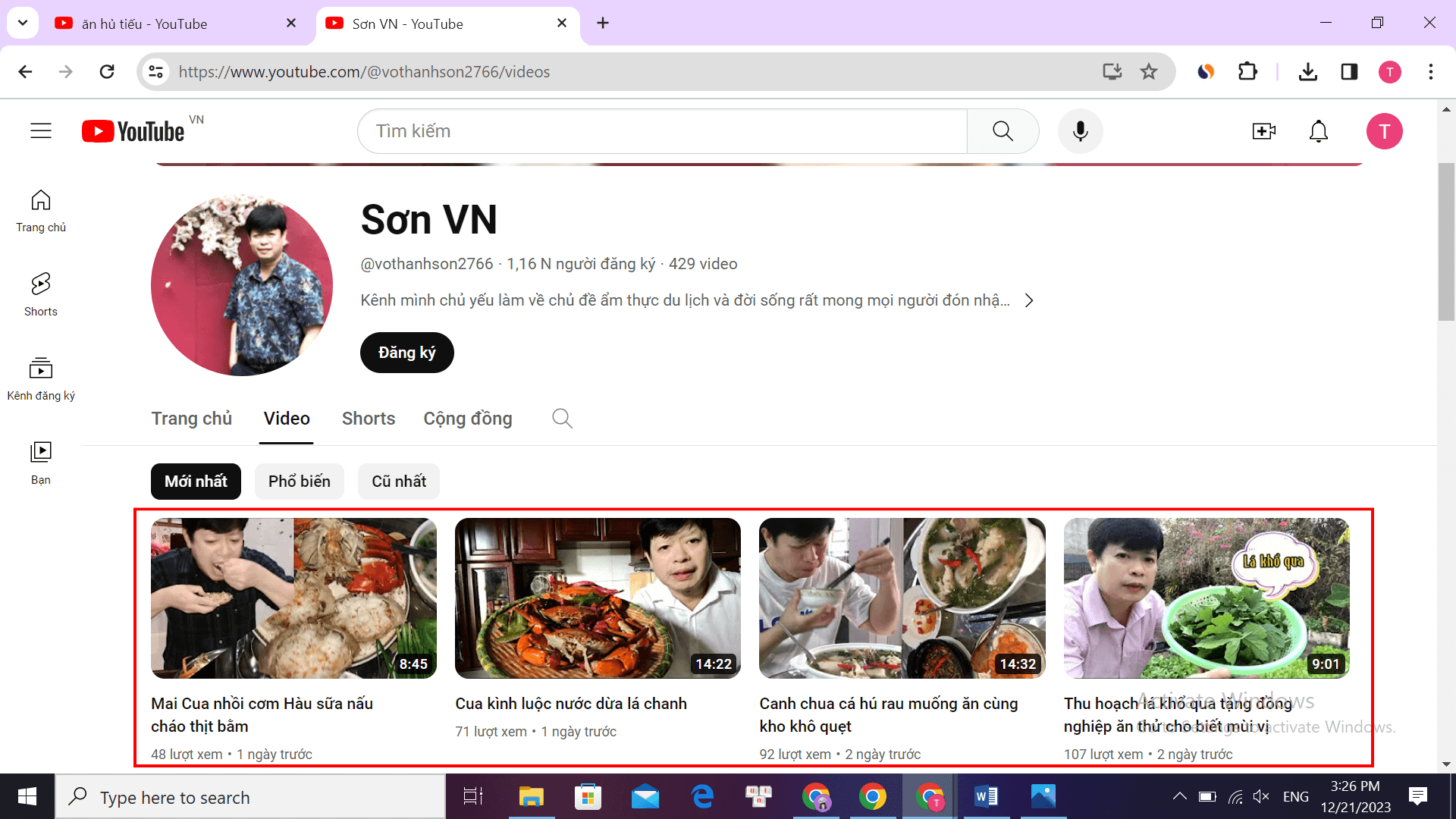Open the notifications bell icon
Viewport: 1456px width, 819px height.
tap(1319, 131)
